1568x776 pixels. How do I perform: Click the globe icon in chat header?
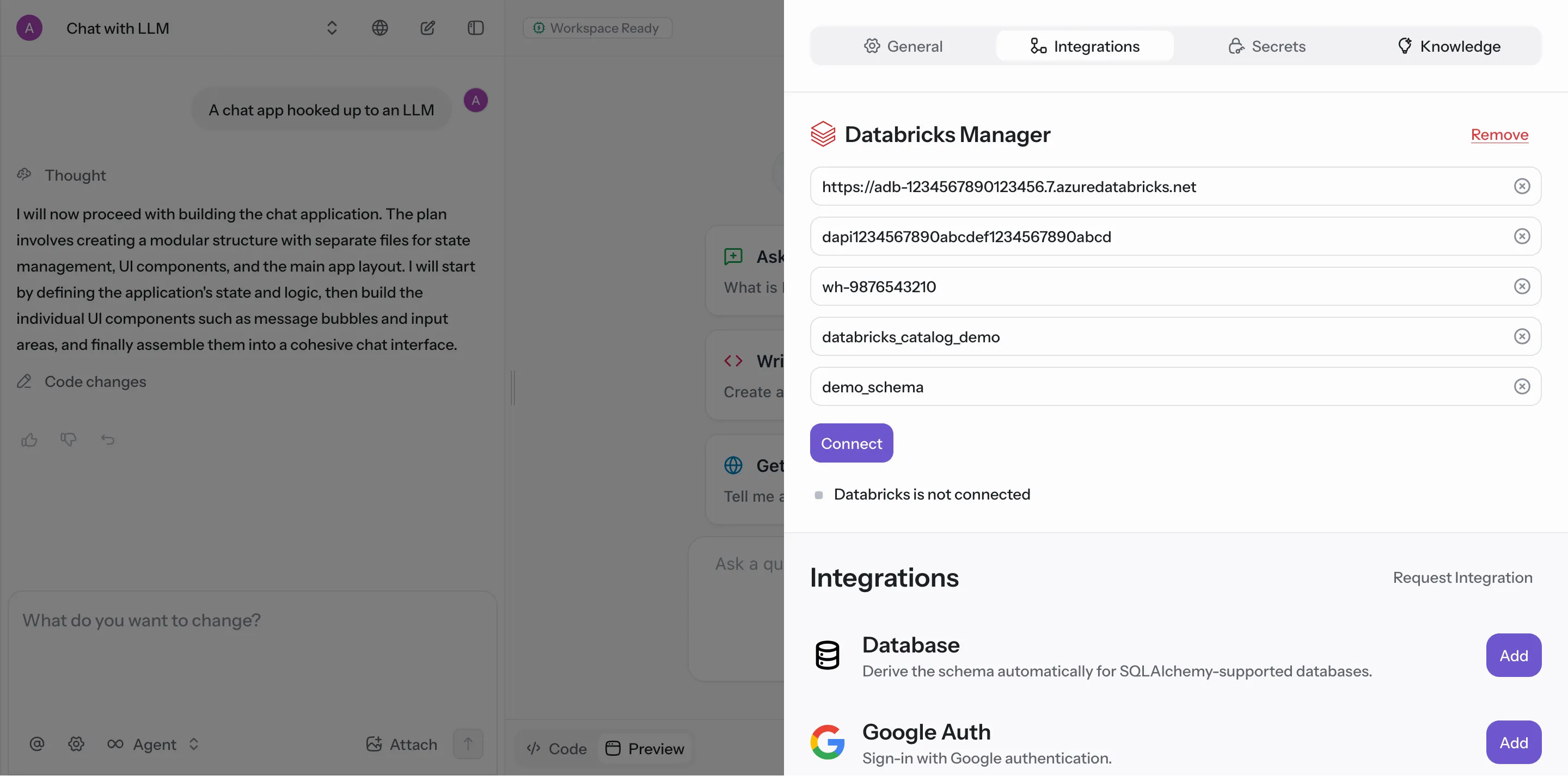[380, 28]
